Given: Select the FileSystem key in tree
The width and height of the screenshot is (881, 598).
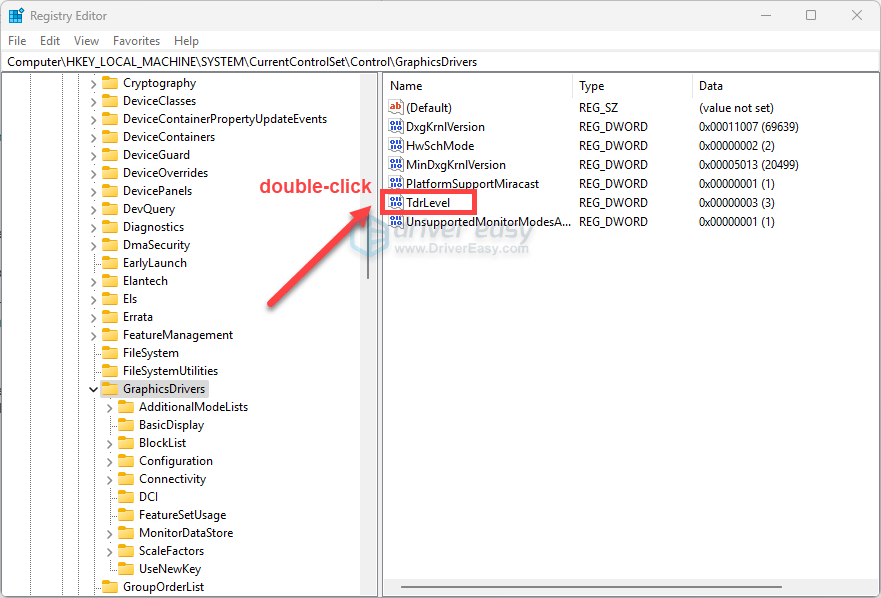Looking at the screenshot, I should click(150, 353).
